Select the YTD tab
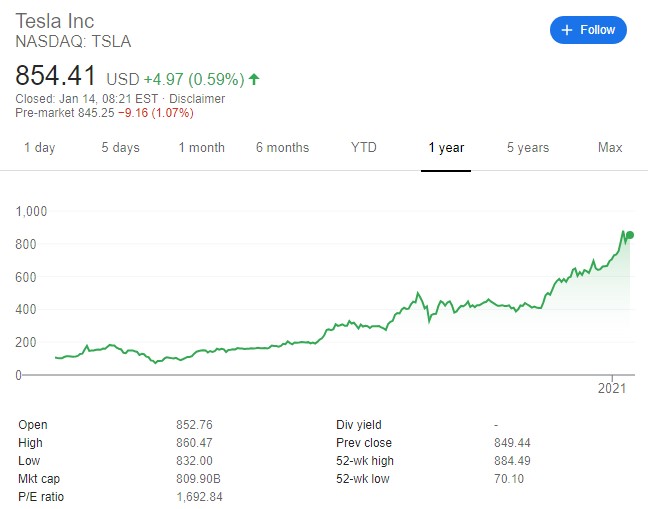Screen dimensions: 648x509 pyautogui.click(x=364, y=147)
